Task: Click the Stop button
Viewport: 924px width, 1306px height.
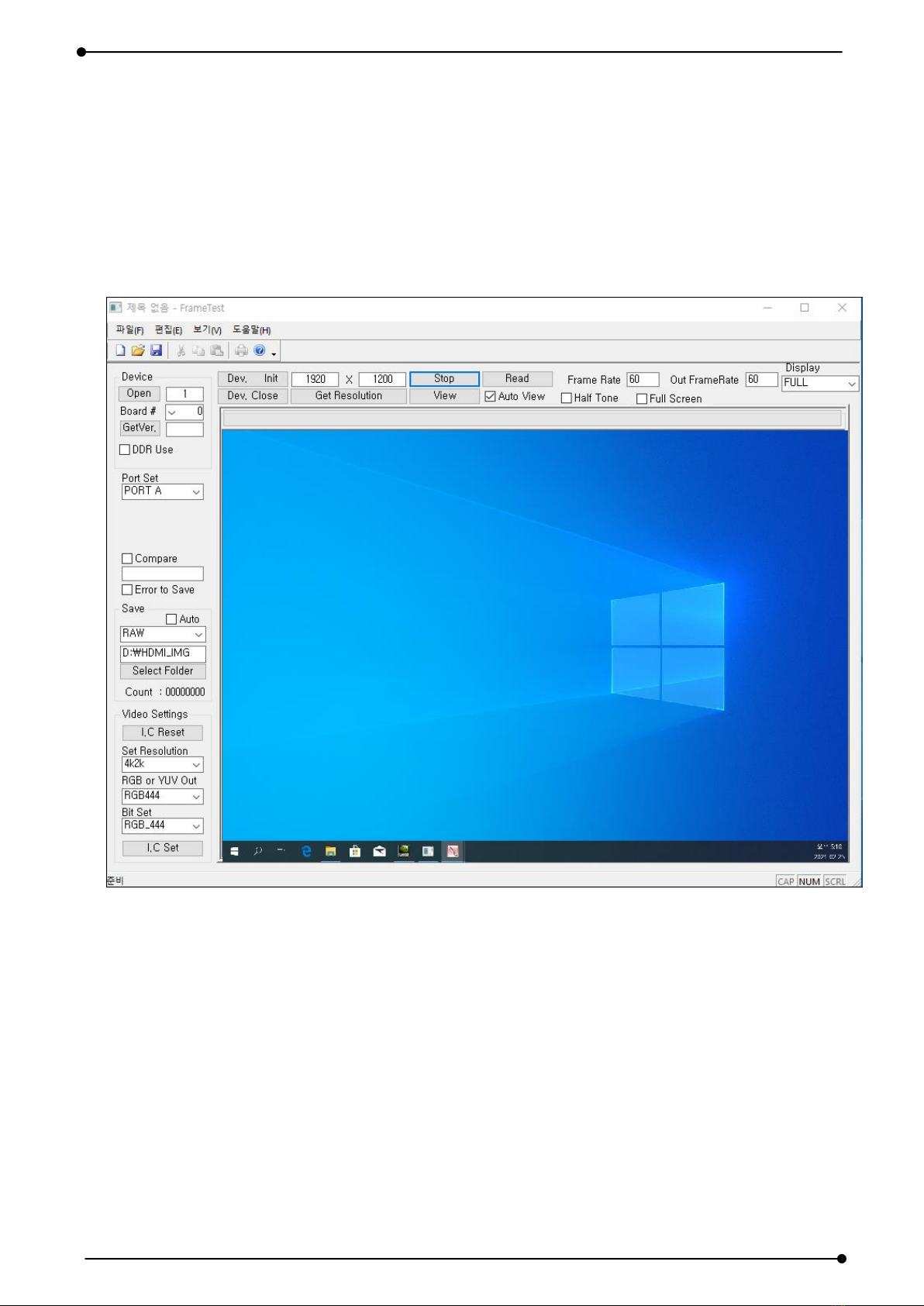Action: coord(444,379)
